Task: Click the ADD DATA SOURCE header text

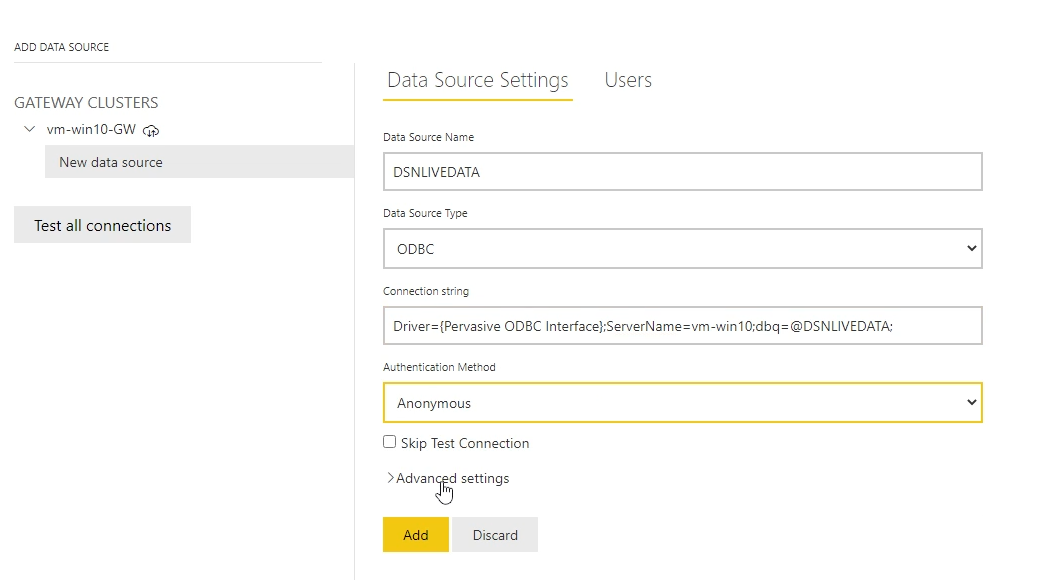Action: tap(62, 47)
